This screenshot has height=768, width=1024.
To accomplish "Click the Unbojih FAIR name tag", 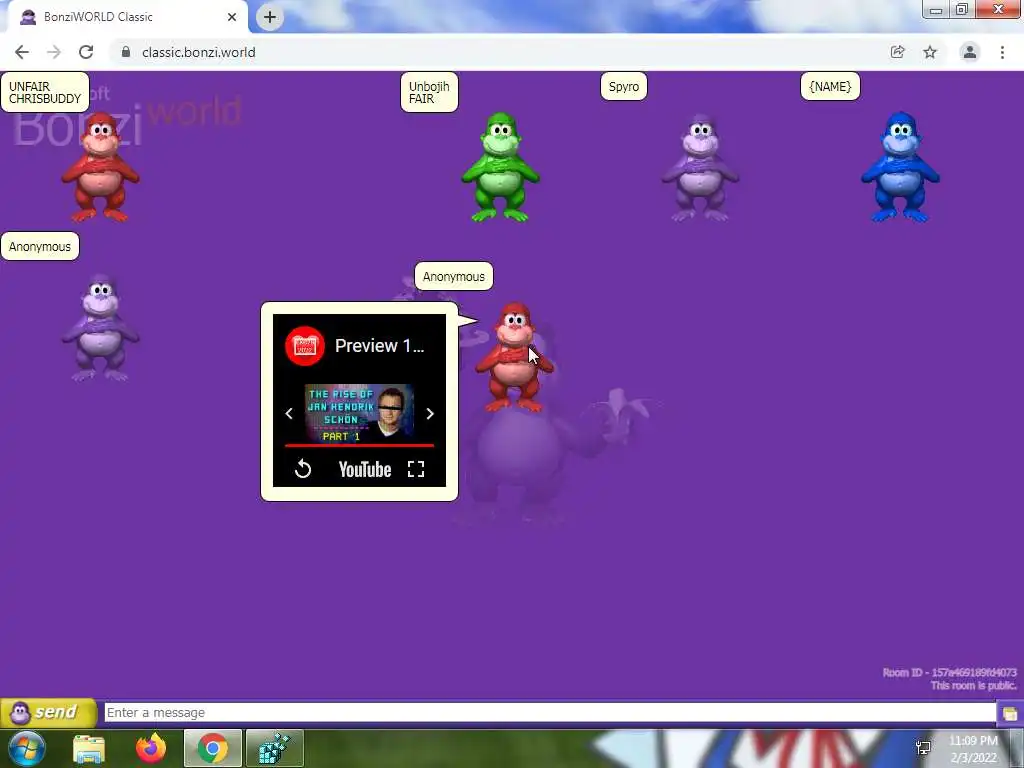I will click(x=429, y=92).
